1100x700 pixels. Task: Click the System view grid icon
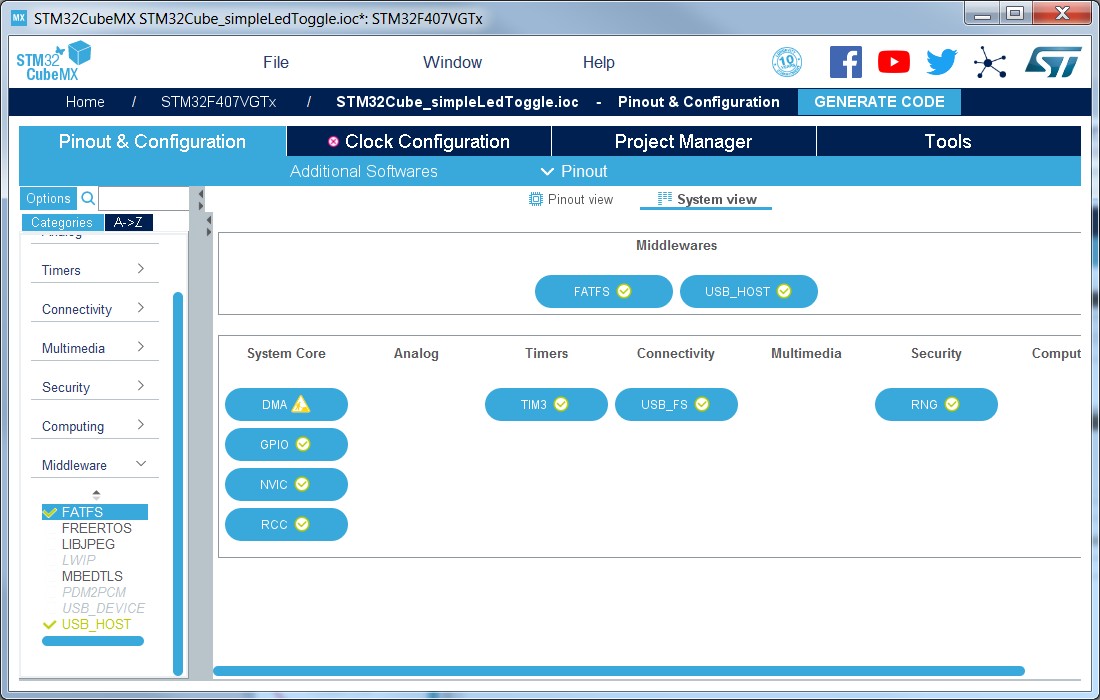tap(664, 198)
